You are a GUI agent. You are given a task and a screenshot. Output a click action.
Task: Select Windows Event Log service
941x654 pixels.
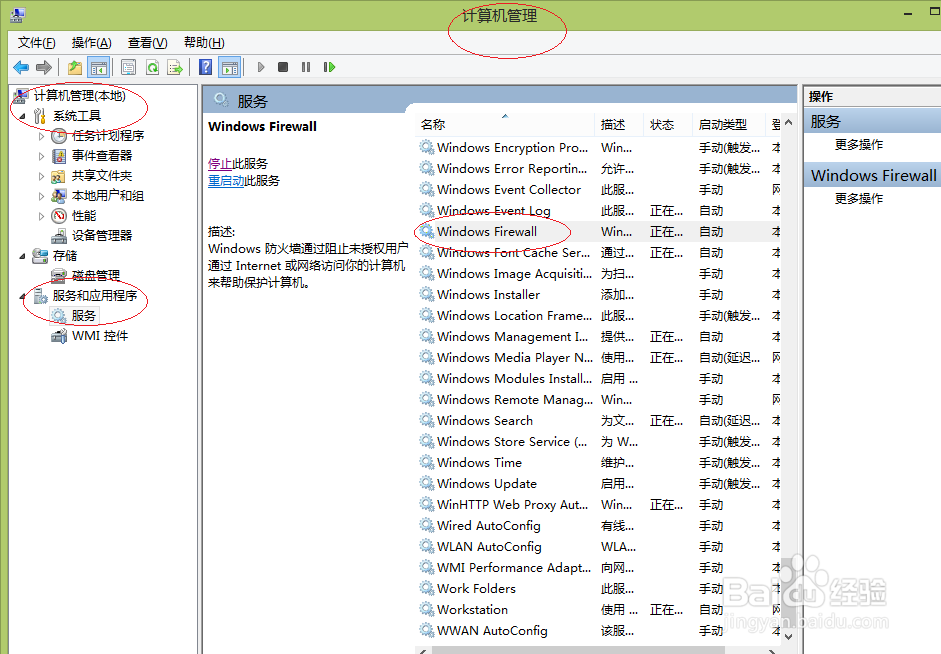point(598,211)
